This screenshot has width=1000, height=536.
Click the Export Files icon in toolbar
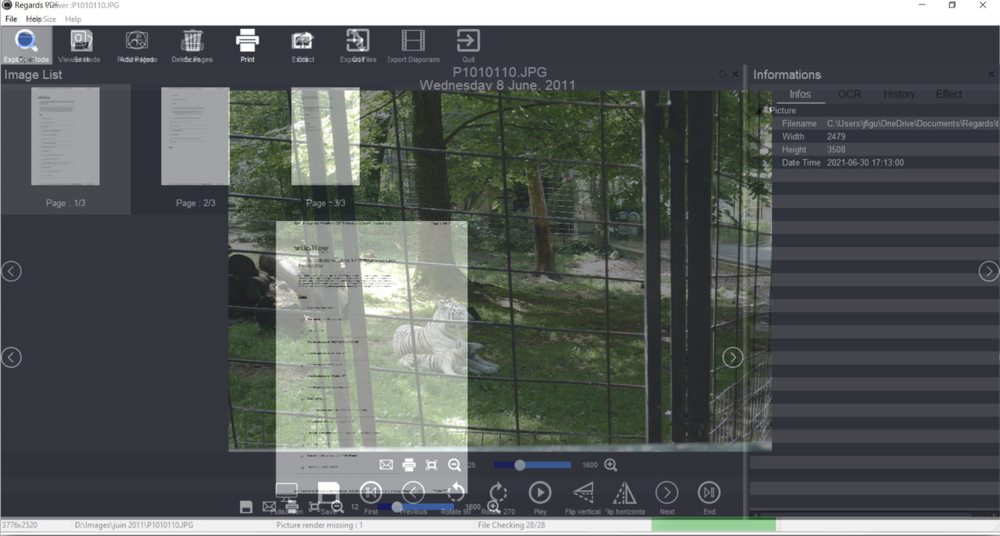(x=358, y=40)
